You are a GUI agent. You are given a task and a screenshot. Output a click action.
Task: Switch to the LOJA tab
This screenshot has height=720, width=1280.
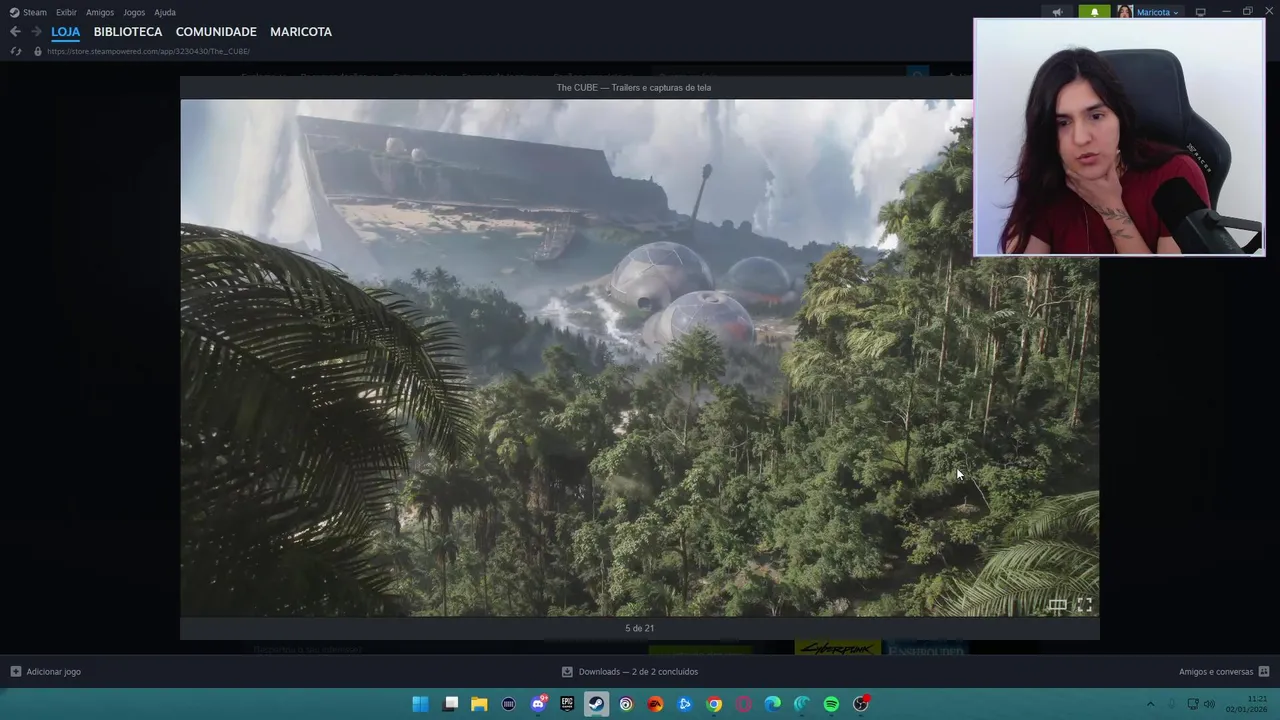66,32
